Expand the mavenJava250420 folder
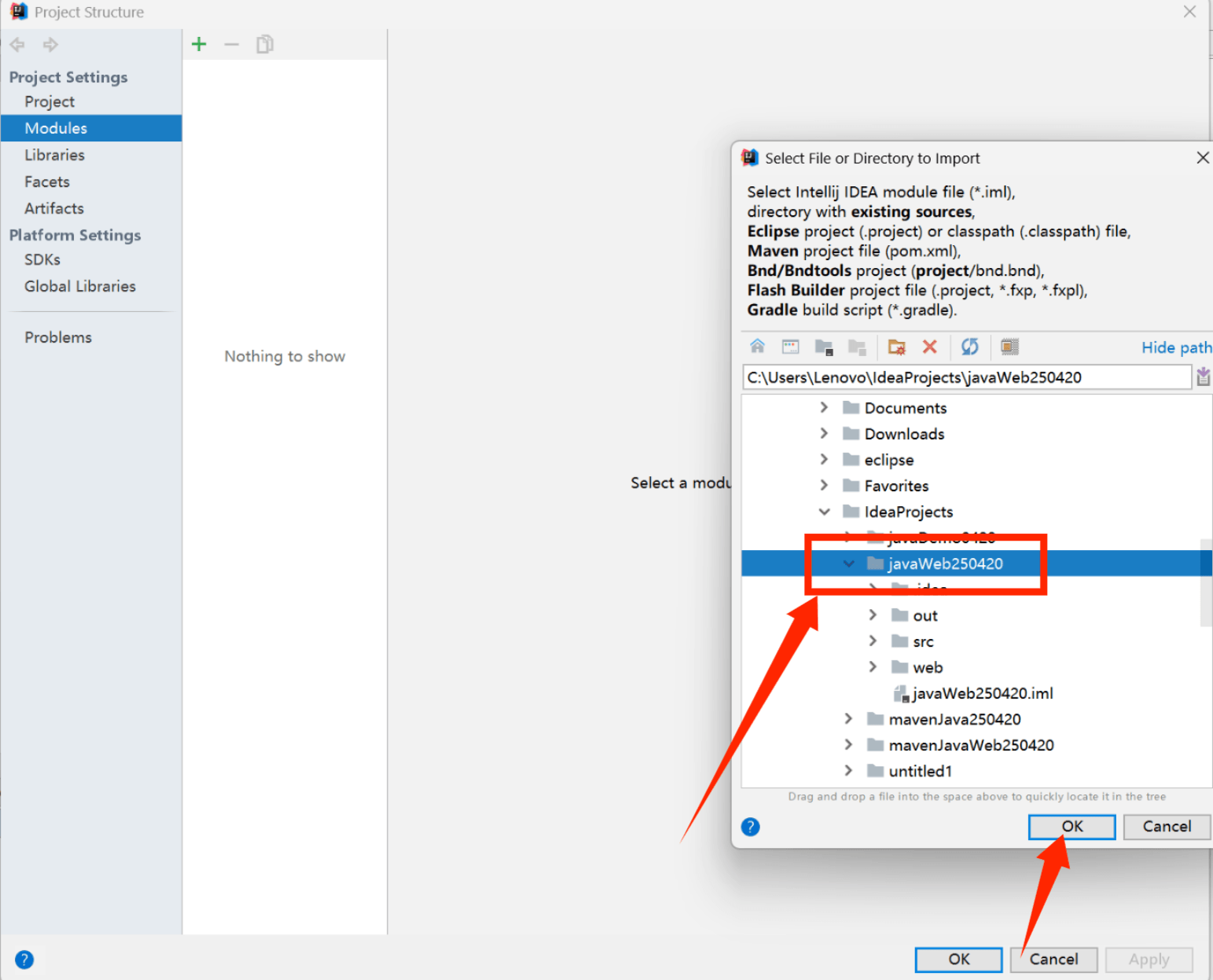 coord(848,718)
